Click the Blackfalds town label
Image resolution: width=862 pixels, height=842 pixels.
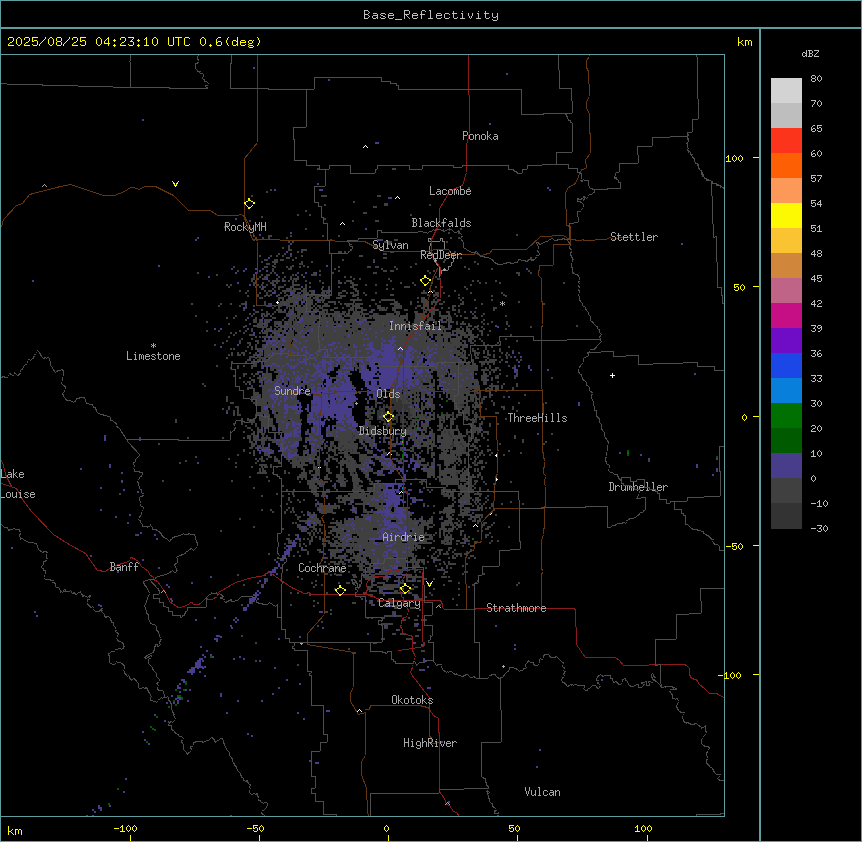[441, 223]
